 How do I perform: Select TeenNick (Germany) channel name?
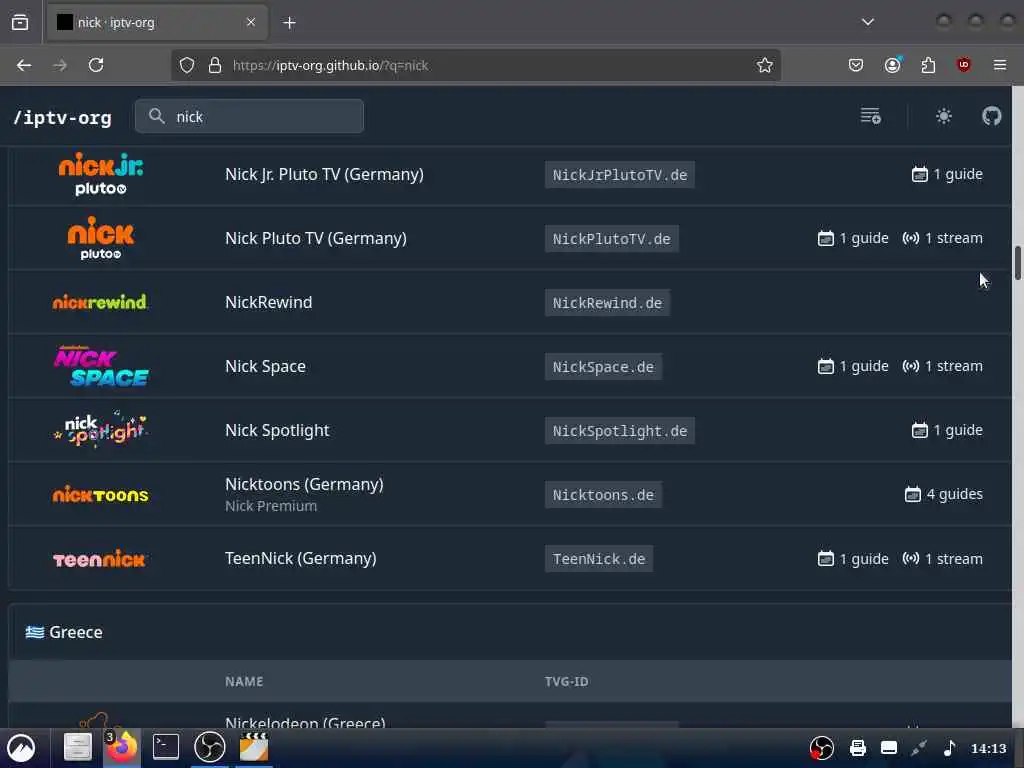click(x=300, y=558)
